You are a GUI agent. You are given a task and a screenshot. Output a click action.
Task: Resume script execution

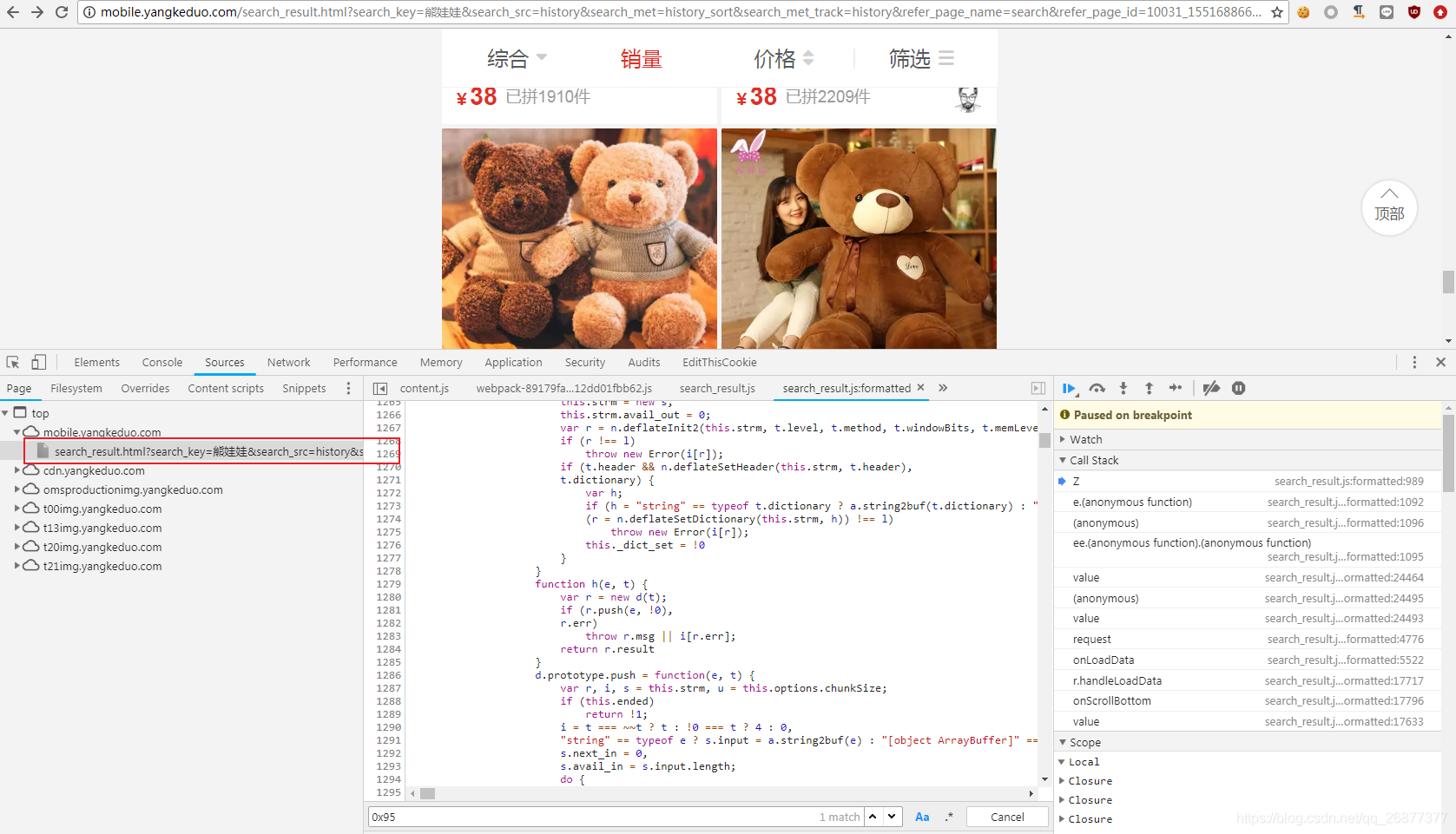[1070, 388]
